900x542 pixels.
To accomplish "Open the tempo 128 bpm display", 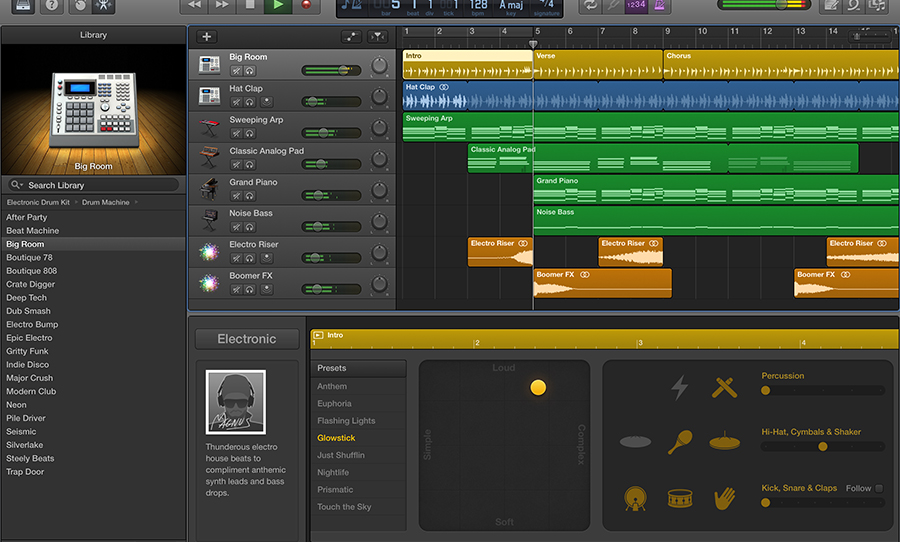I will point(478,7).
